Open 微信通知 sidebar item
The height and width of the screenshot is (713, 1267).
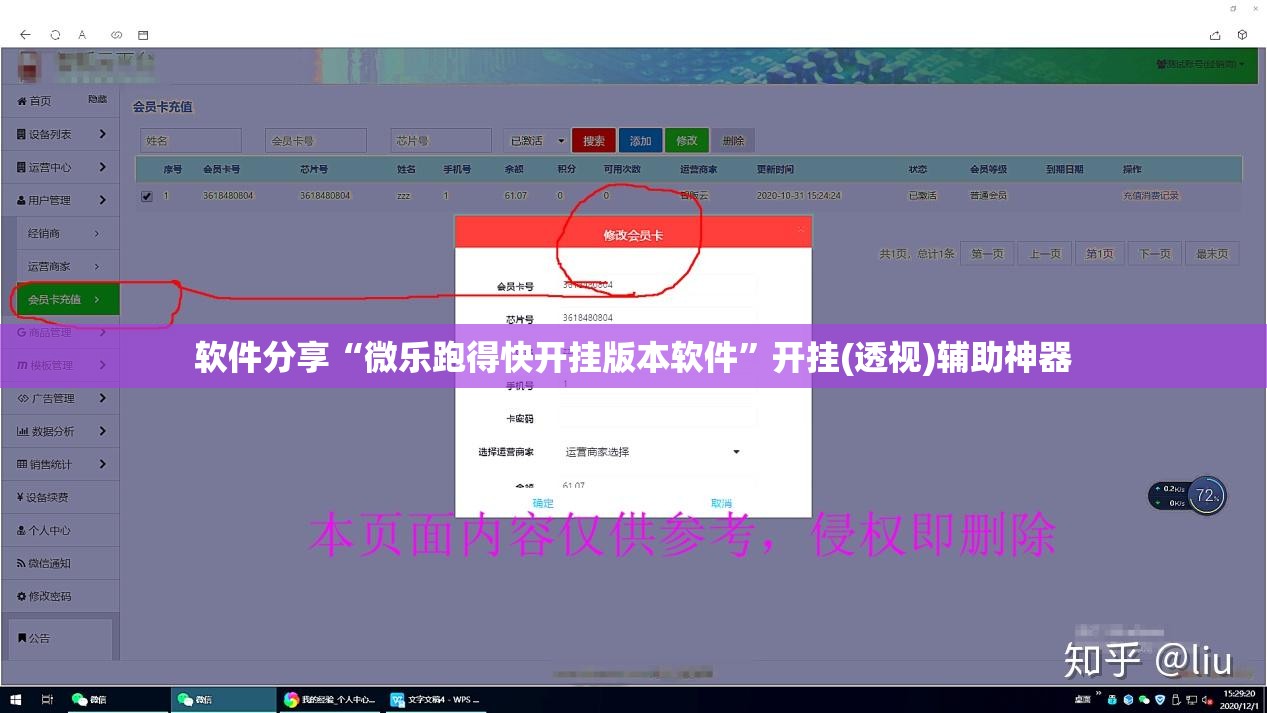click(61, 563)
